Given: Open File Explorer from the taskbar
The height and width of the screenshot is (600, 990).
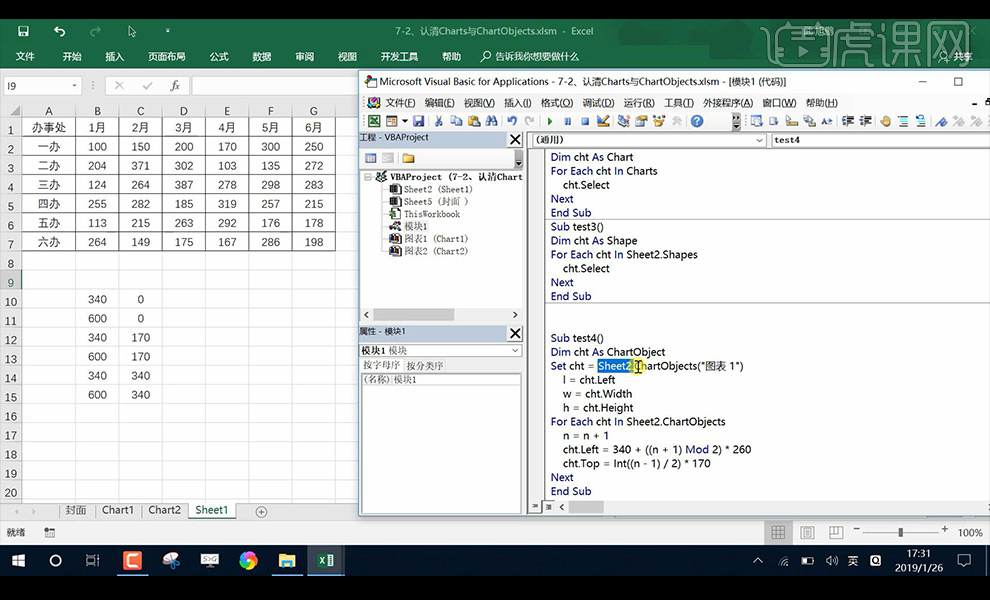Looking at the screenshot, I should click(x=287, y=560).
